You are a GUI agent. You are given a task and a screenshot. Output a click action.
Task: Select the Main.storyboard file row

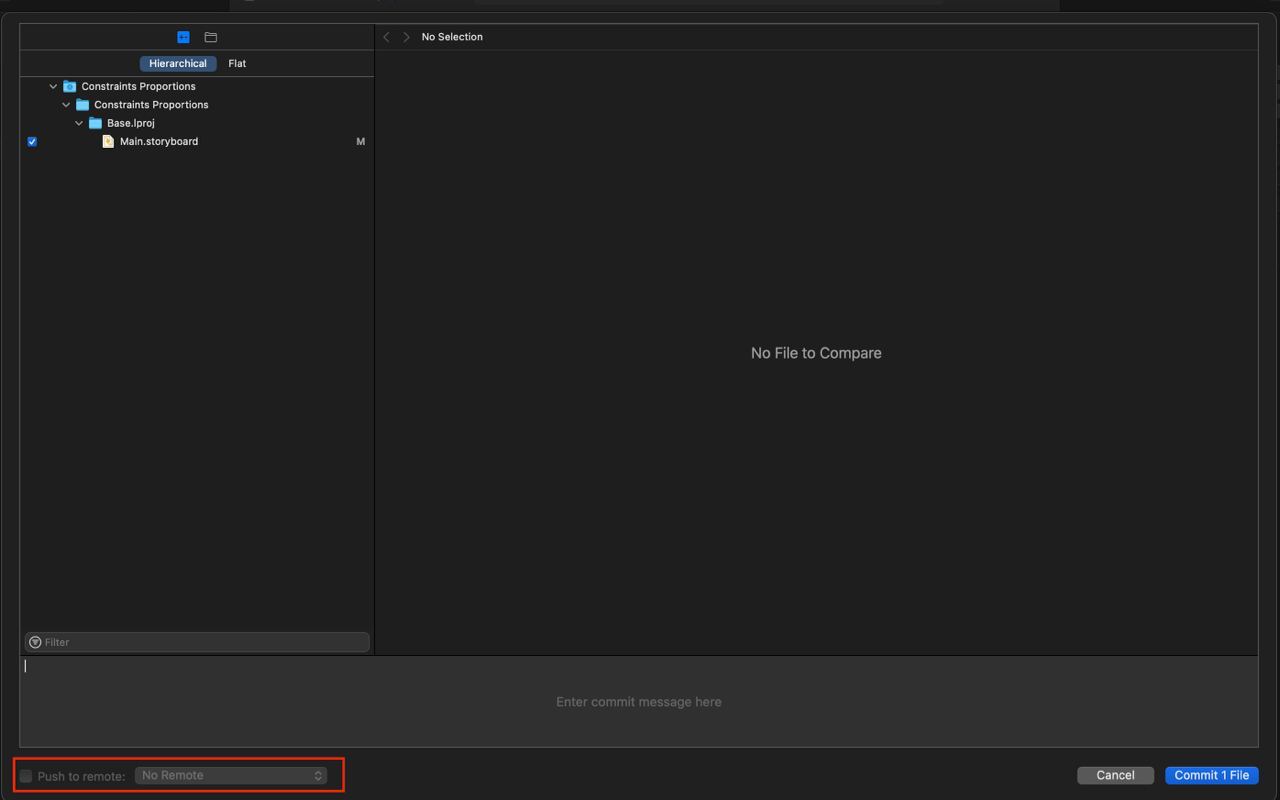[x=196, y=142]
